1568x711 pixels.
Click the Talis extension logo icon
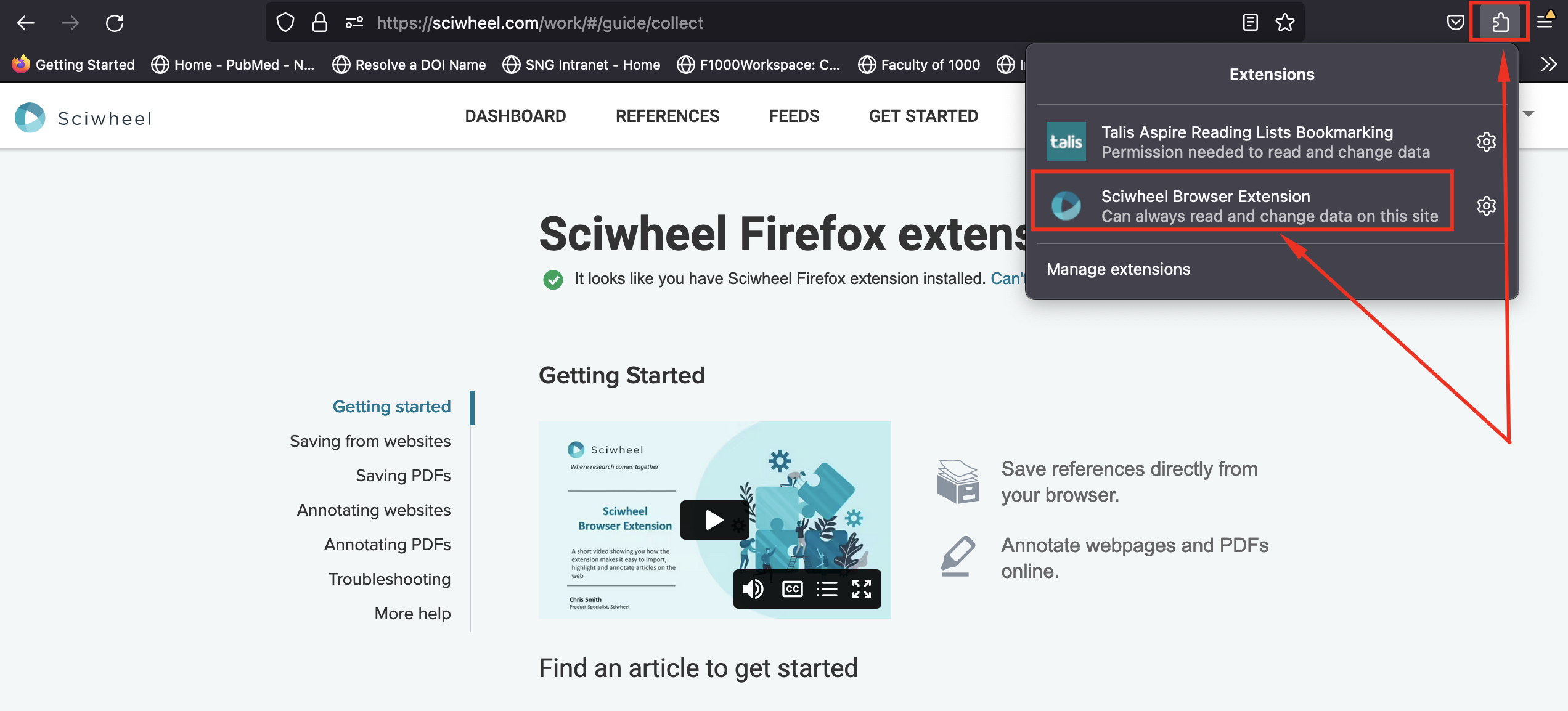(x=1066, y=142)
